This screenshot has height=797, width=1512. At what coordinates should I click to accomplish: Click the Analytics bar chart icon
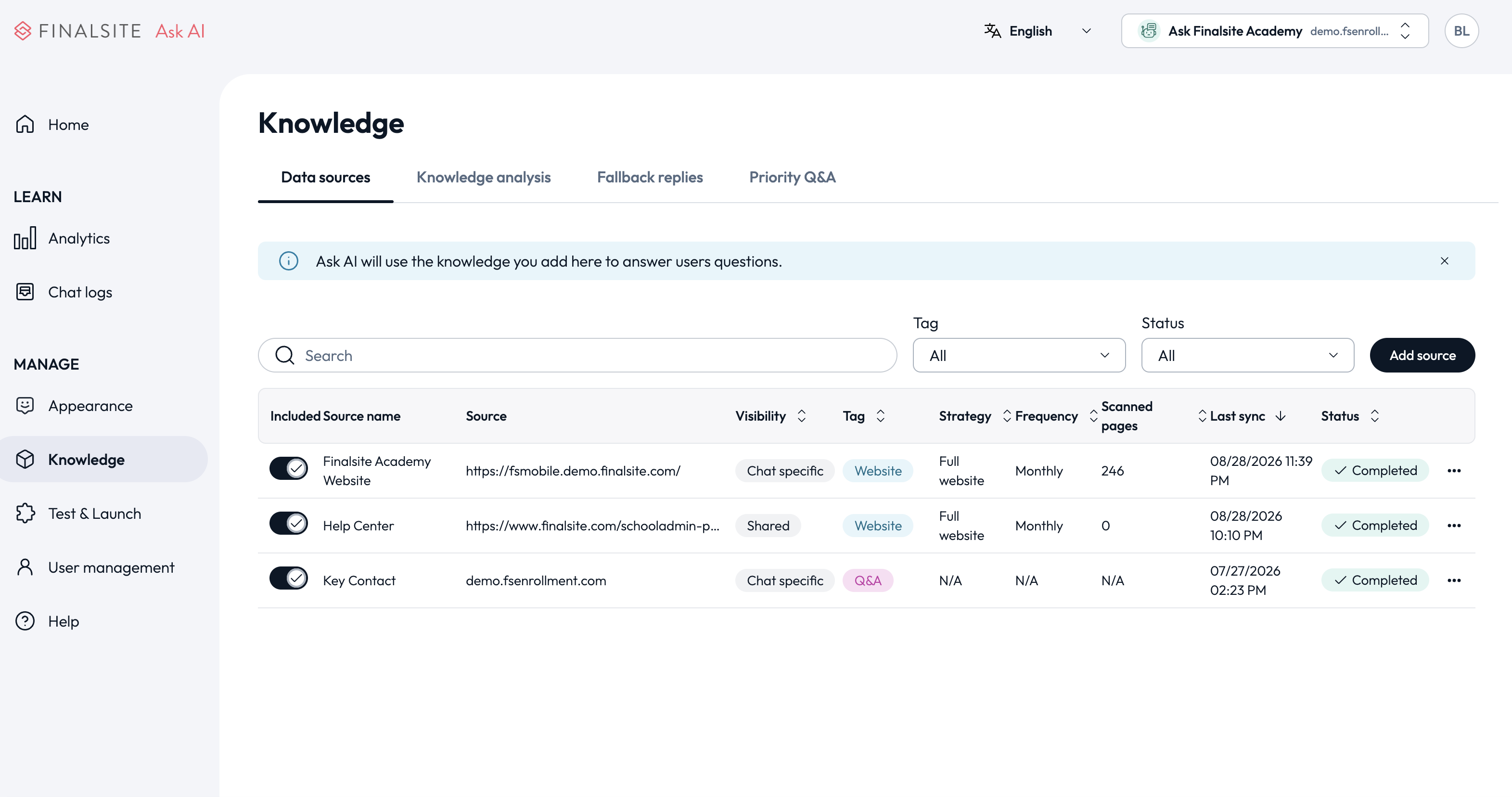[25, 238]
